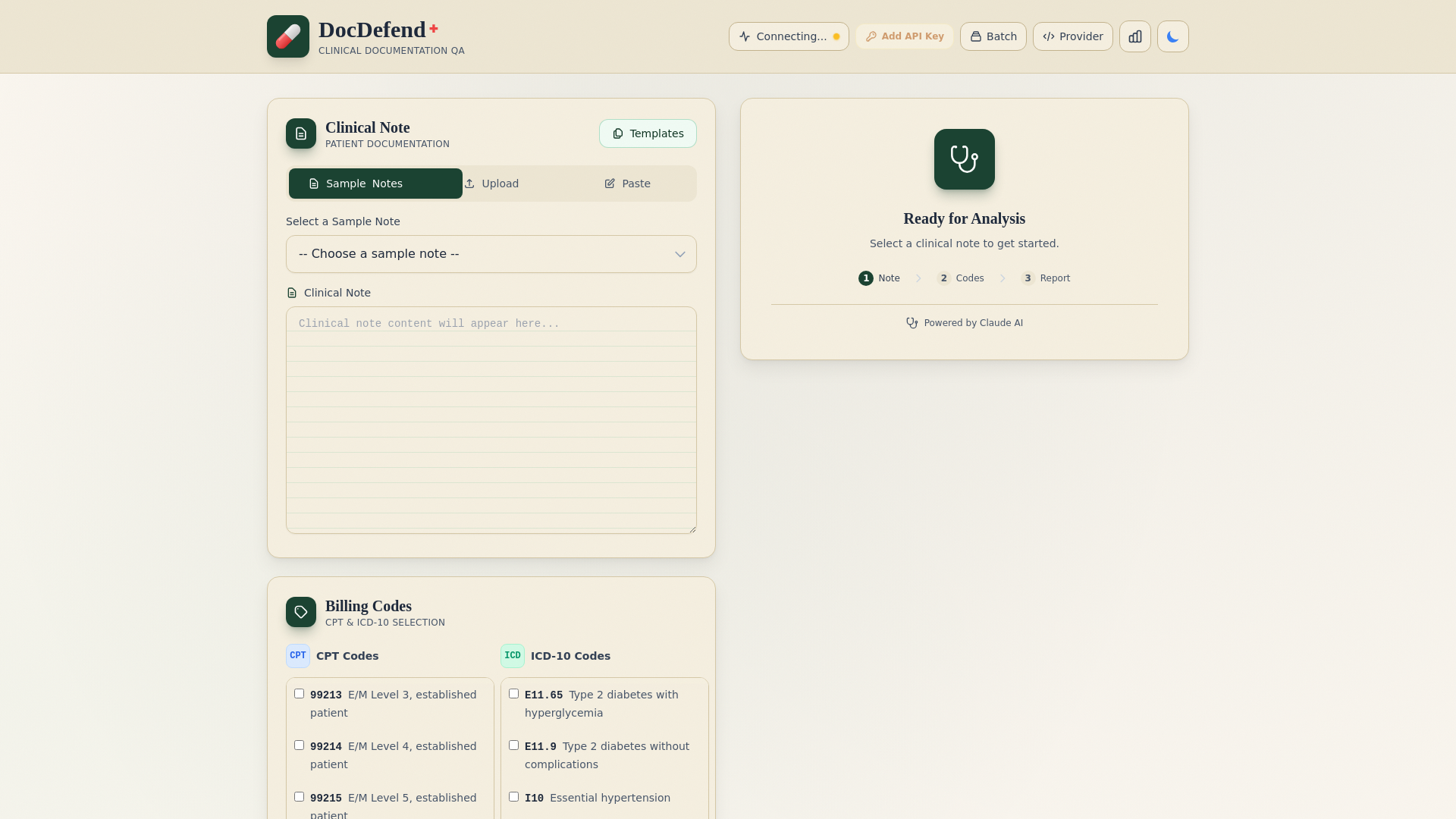Click the red plus sign beside DocDefend
1456x819 pixels.
(434, 29)
